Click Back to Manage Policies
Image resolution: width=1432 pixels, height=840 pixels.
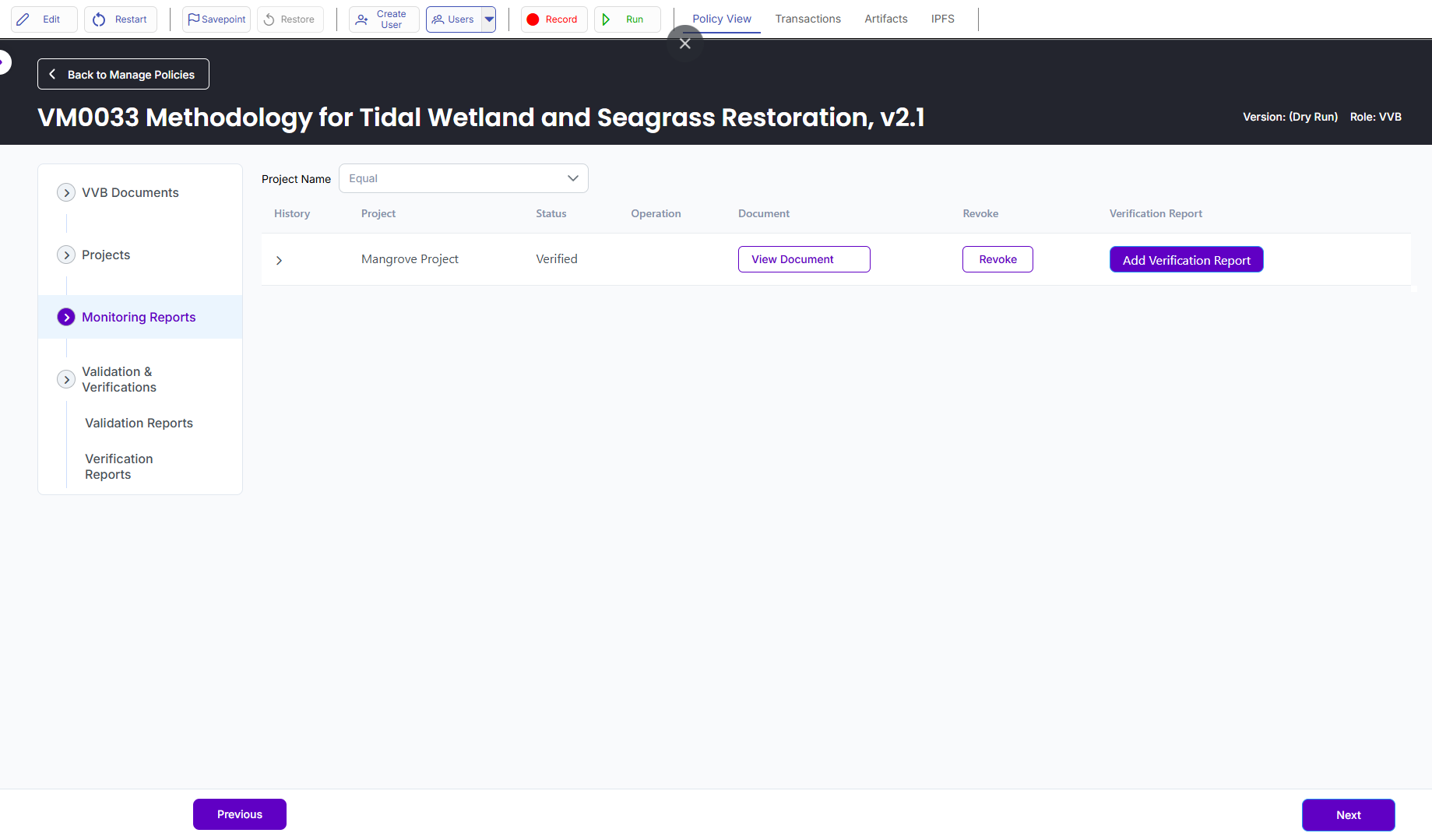pyautogui.click(x=123, y=75)
